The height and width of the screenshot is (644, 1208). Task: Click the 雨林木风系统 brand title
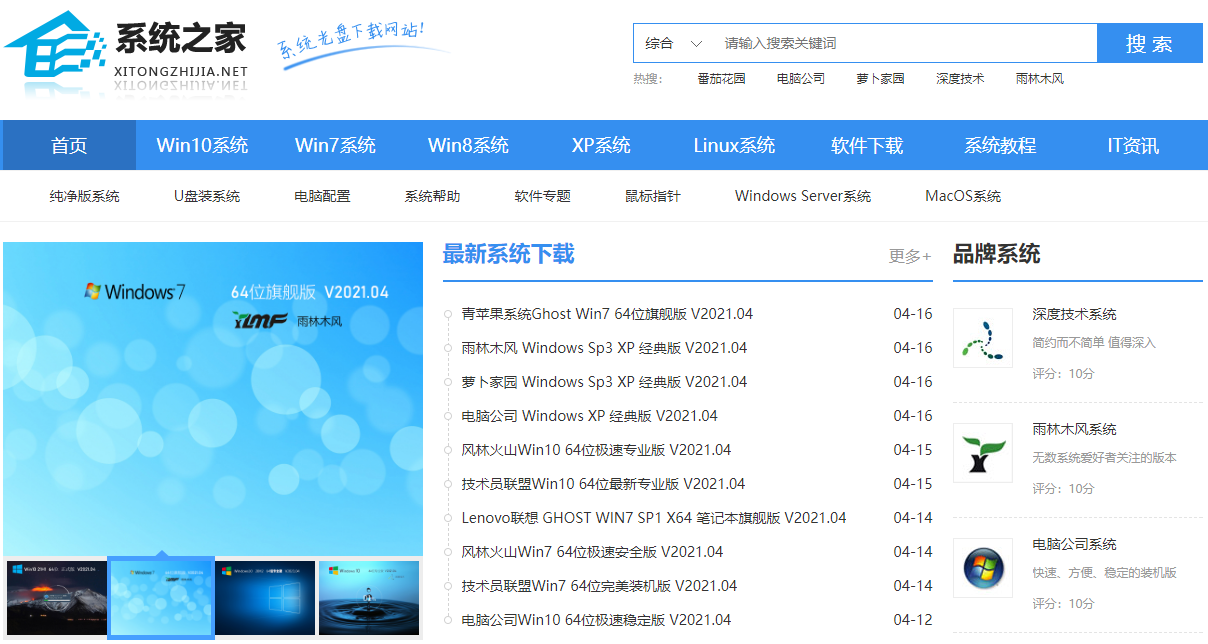click(x=1075, y=429)
